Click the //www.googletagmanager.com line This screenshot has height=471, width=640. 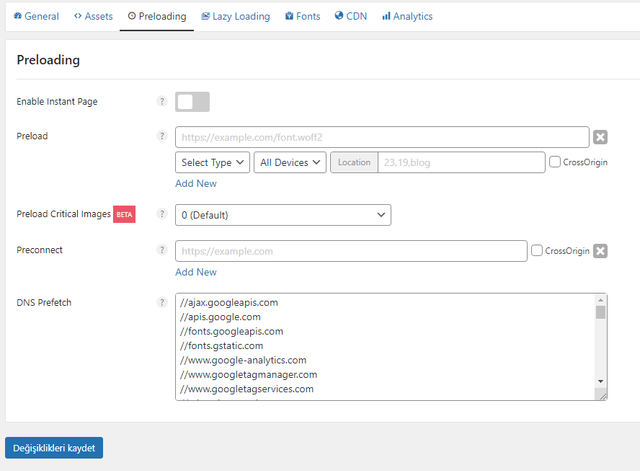tap(249, 374)
